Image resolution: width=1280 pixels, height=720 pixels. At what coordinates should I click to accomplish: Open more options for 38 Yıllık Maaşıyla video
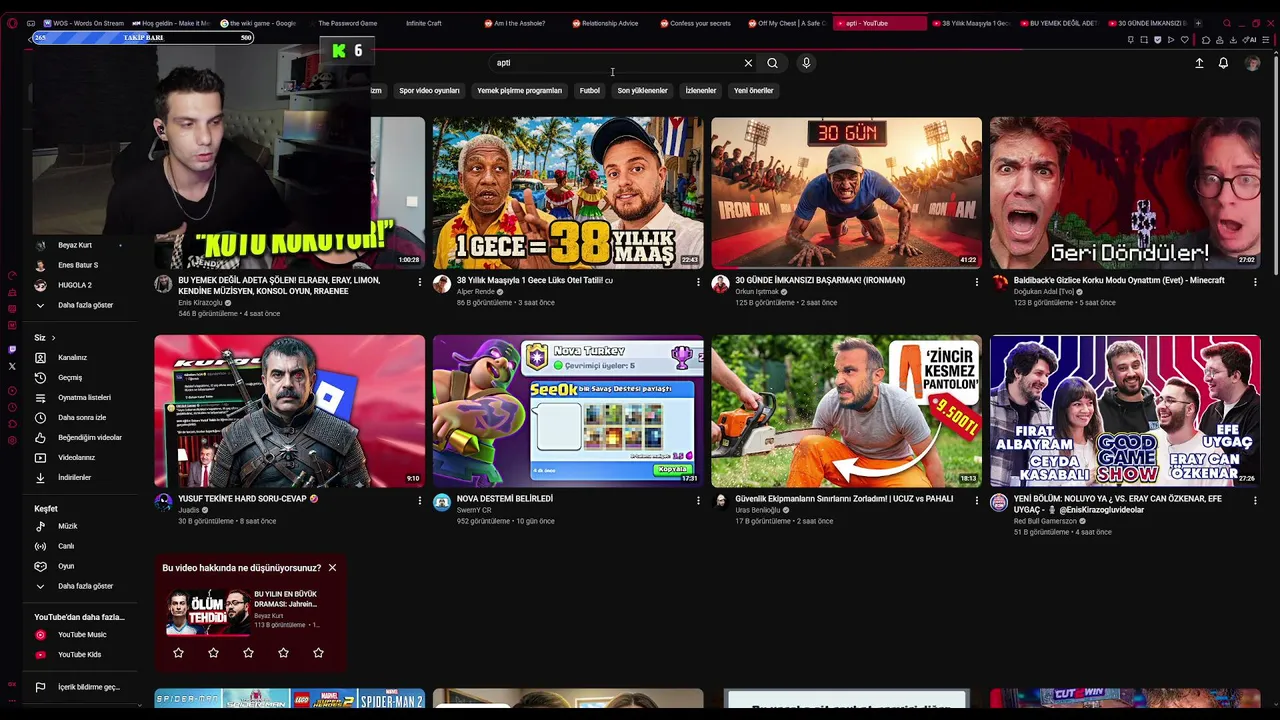tap(698, 282)
